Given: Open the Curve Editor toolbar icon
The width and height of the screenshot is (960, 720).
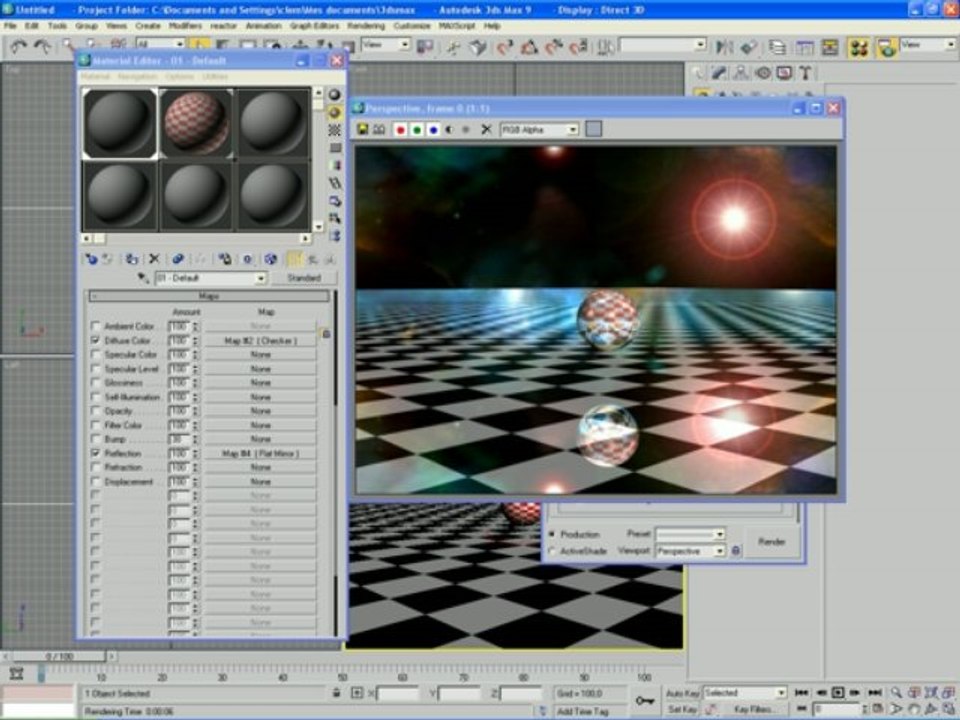Looking at the screenshot, I should click(804, 47).
